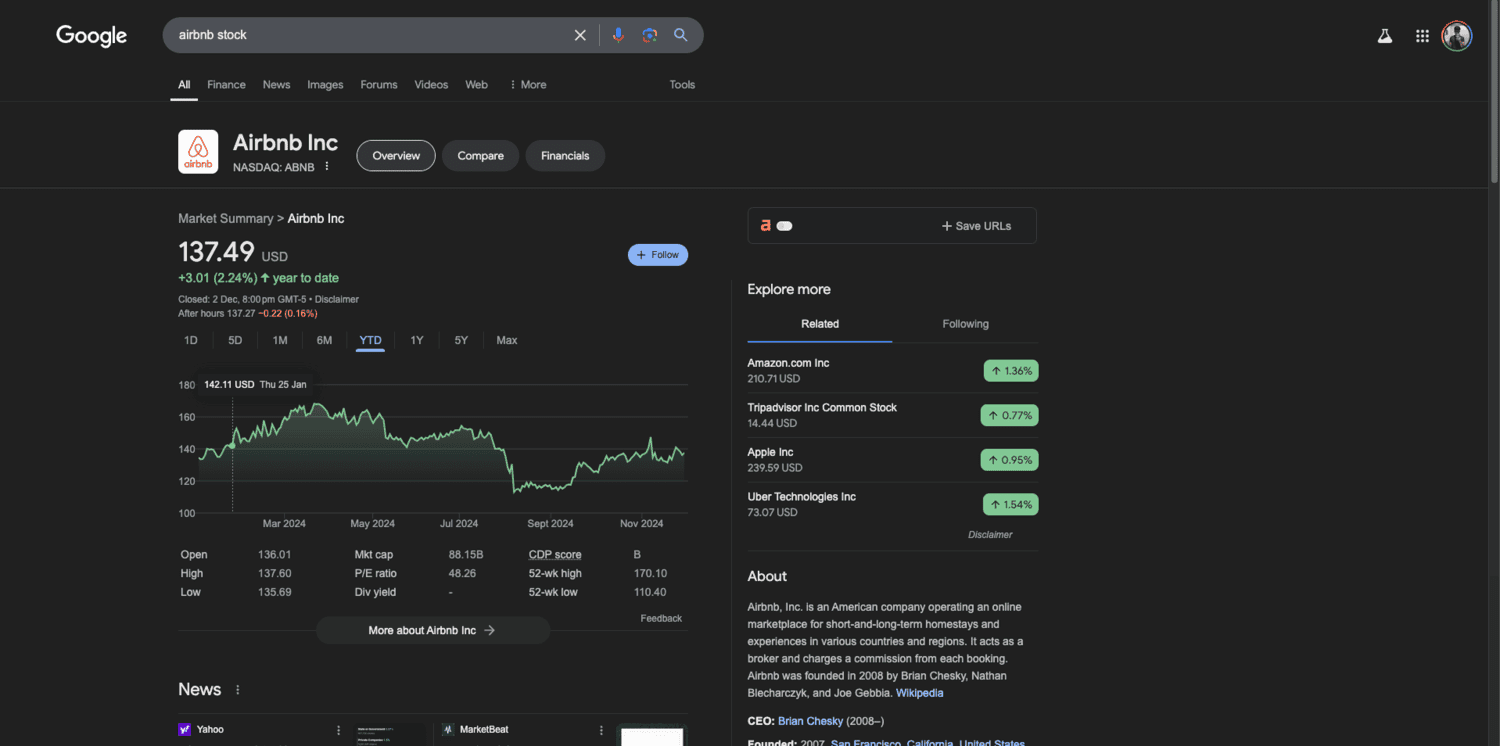The width and height of the screenshot is (1500, 746).
Task: Switch to the News tab
Action: pos(276,85)
